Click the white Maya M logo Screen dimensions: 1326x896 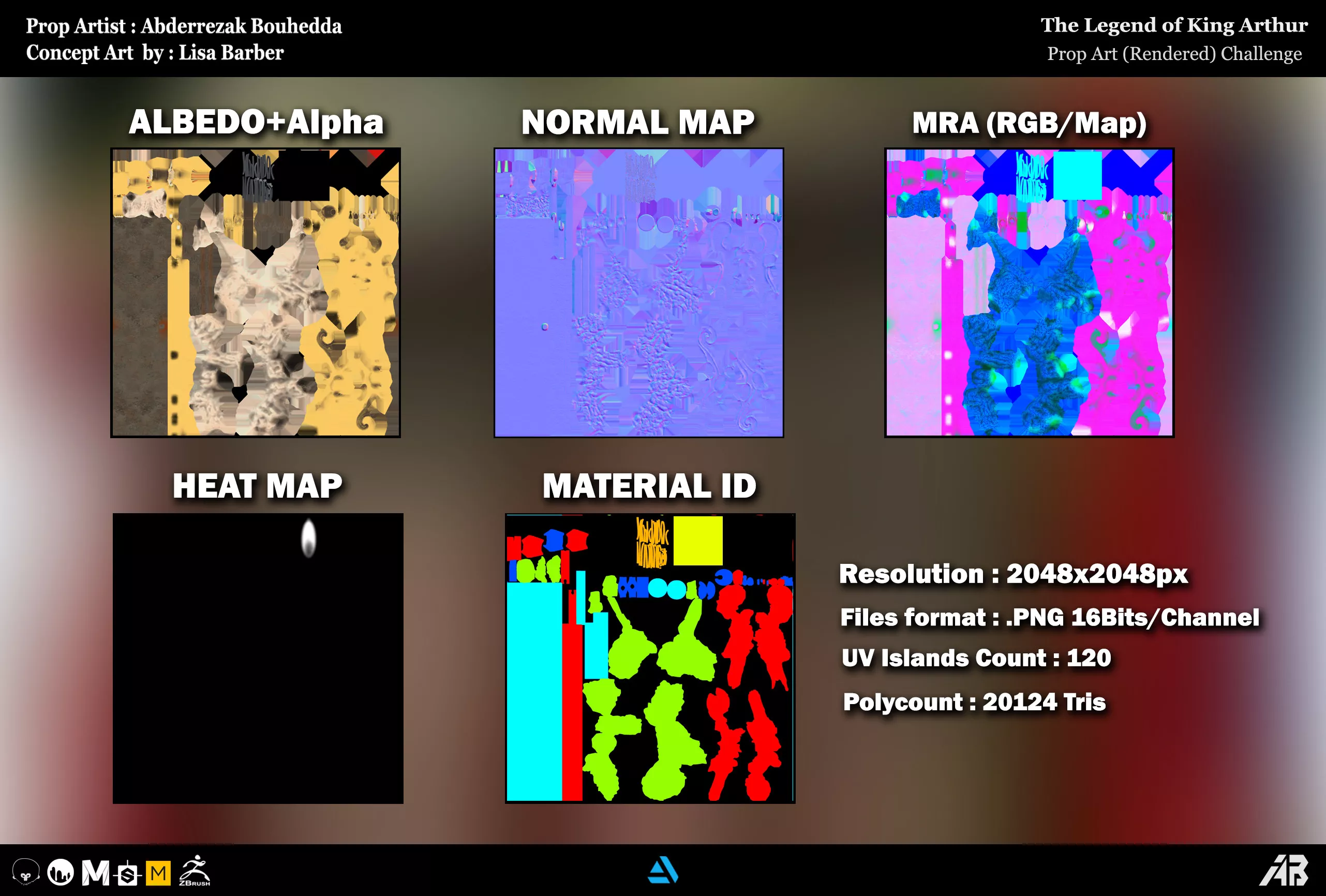coord(95,873)
